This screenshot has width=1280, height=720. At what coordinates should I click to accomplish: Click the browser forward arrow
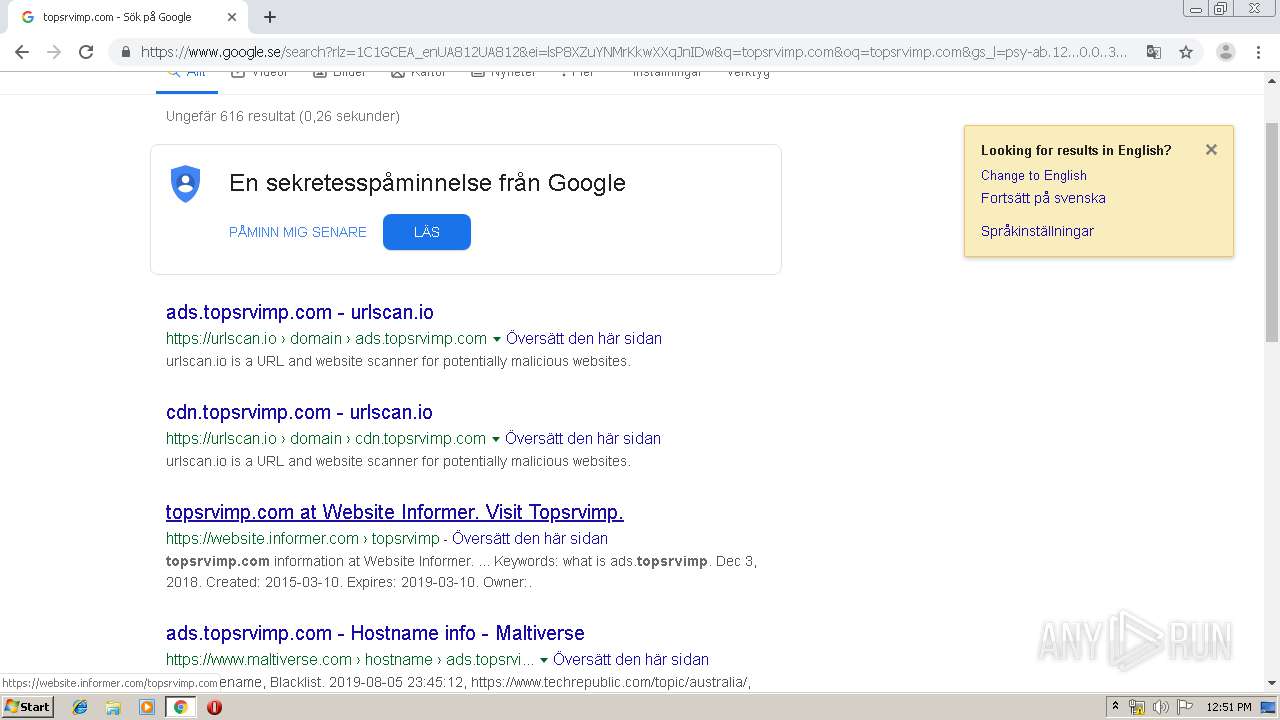click(54, 52)
